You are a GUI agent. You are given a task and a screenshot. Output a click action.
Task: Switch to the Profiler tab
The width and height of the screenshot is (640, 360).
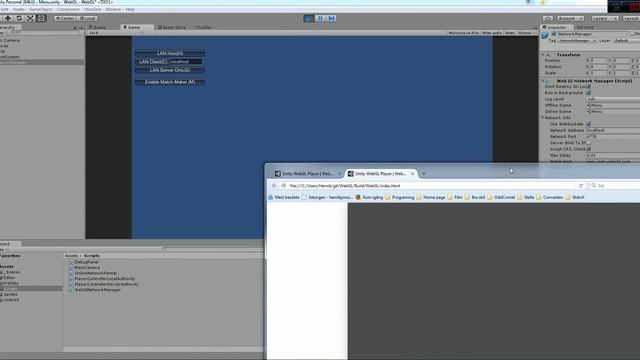click(203, 27)
